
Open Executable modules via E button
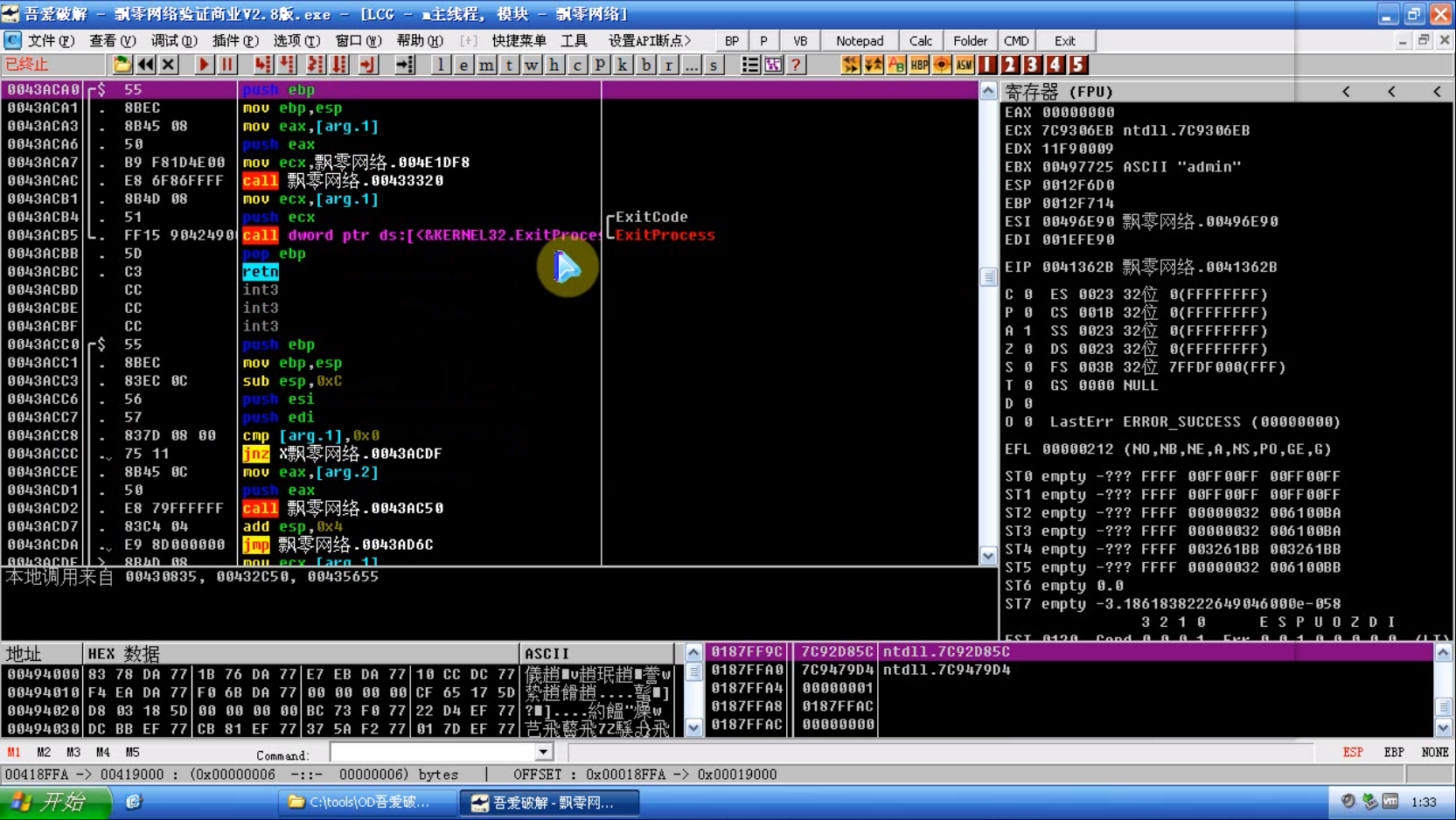tap(463, 65)
